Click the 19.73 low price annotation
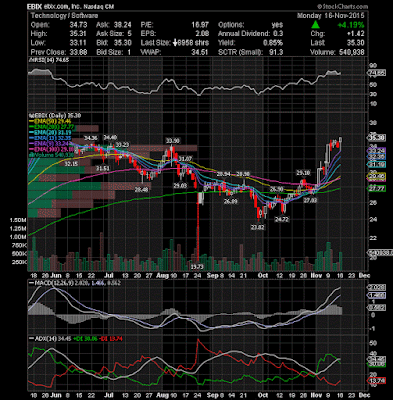 (197, 266)
